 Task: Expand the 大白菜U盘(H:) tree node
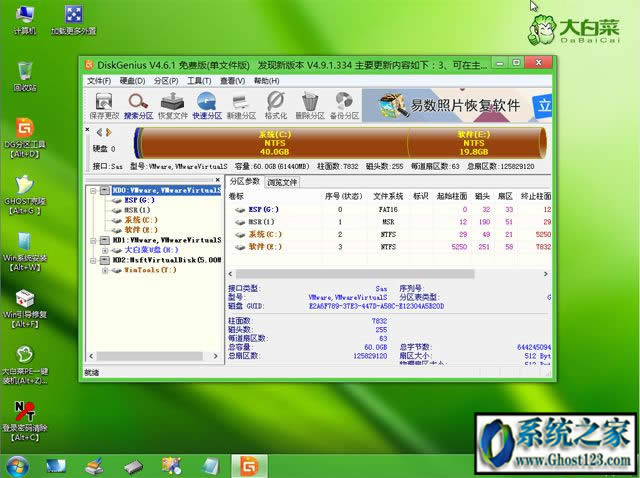coord(103,249)
